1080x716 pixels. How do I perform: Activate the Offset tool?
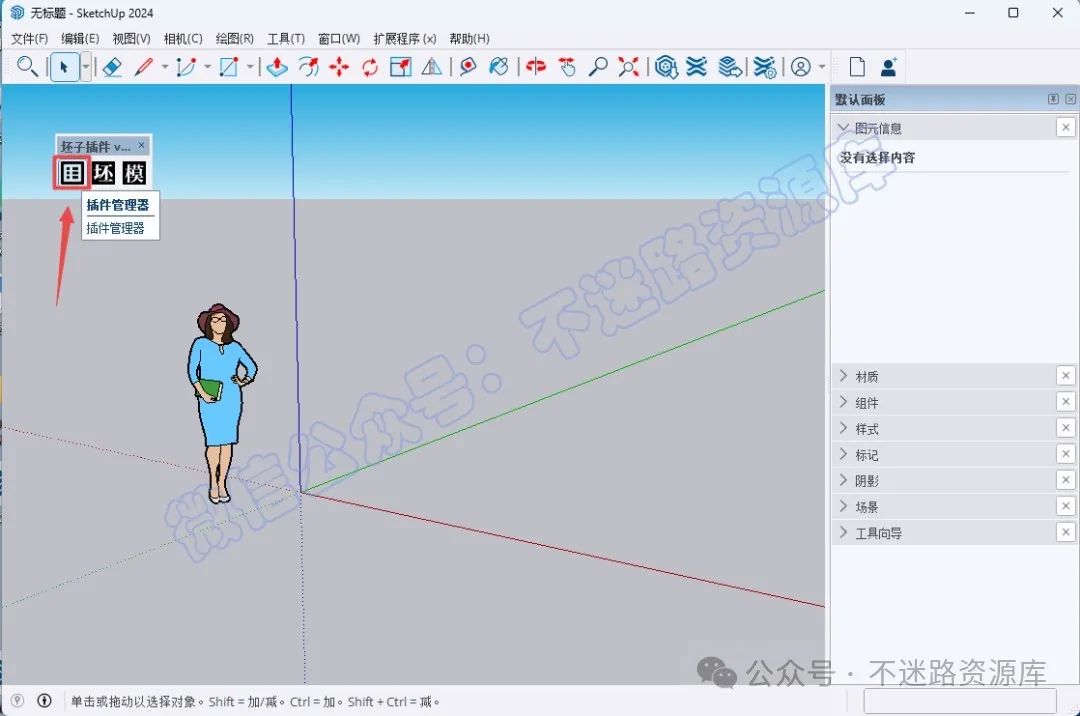309,67
